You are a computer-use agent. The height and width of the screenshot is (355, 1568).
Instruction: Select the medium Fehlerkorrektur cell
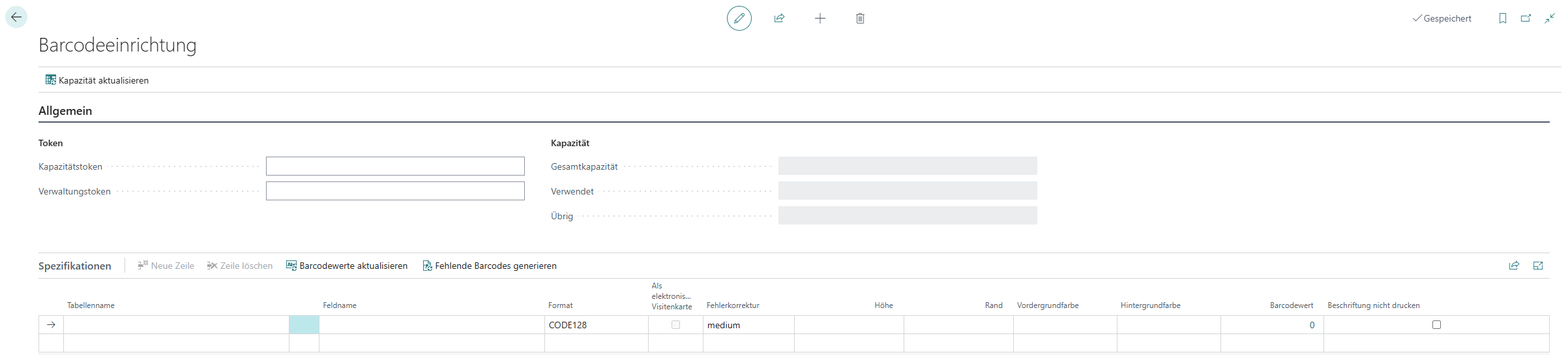tap(748, 325)
